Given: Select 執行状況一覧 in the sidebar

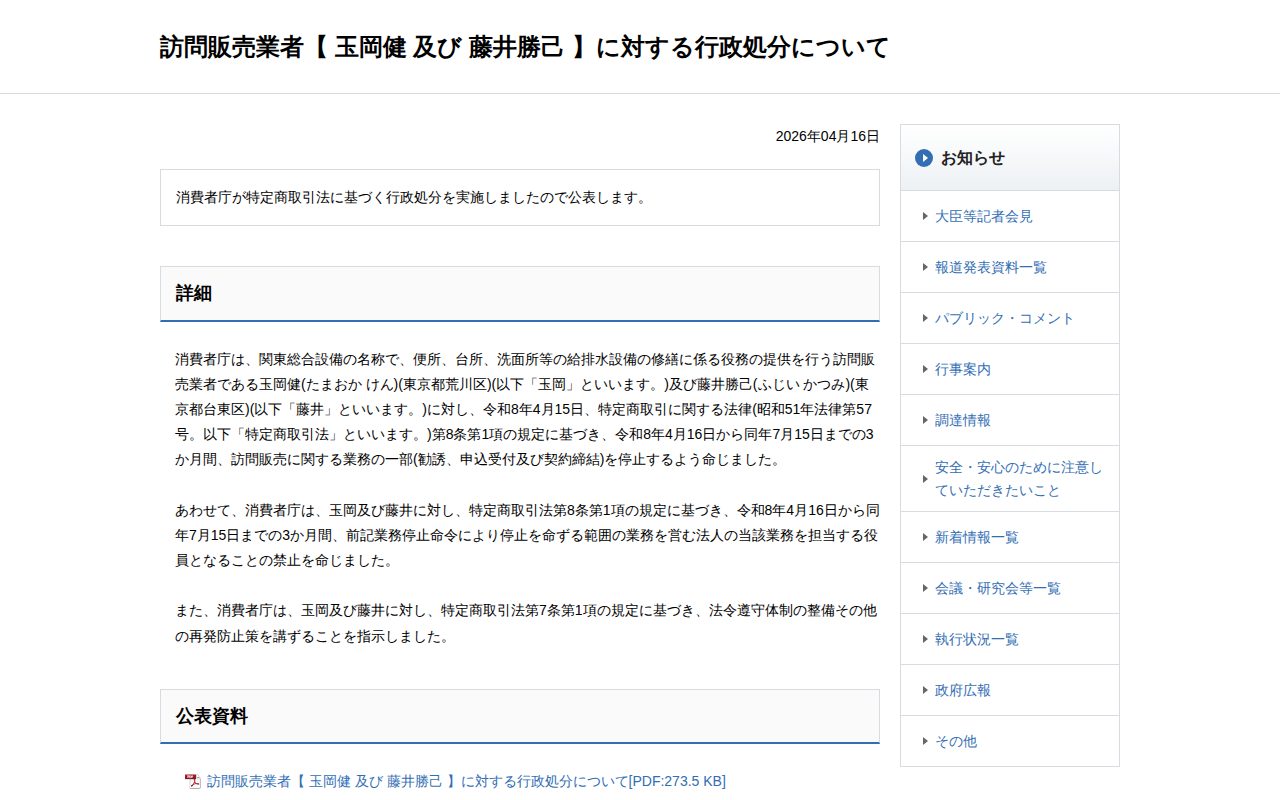Looking at the screenshot, I should [977, 639].
